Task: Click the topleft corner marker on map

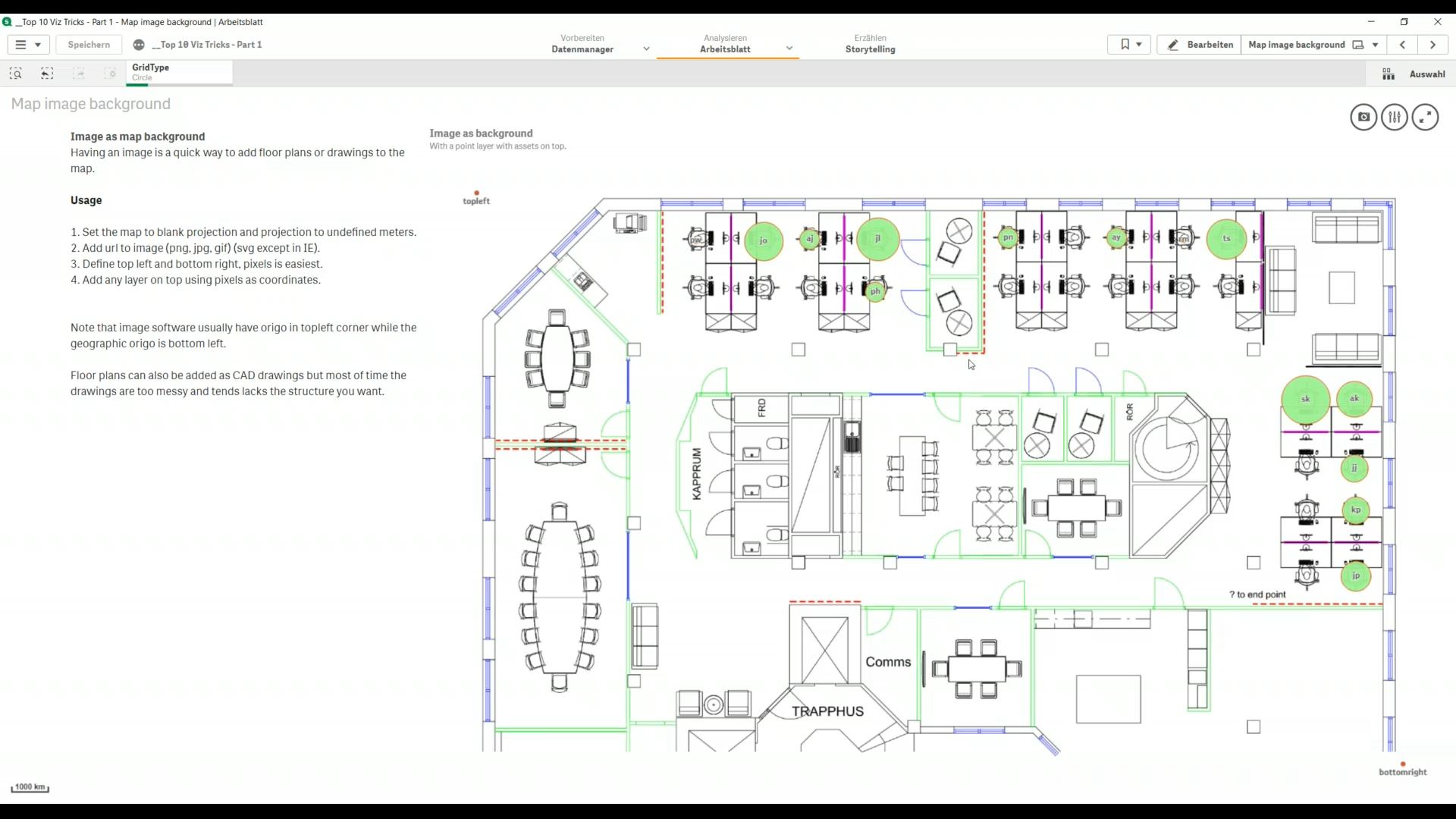Action: [477, 191]
